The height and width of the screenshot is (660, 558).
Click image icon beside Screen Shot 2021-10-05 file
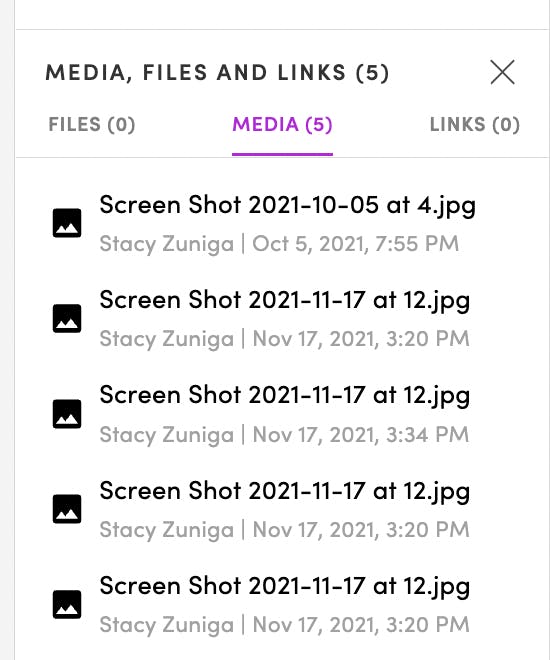[67, 223]
